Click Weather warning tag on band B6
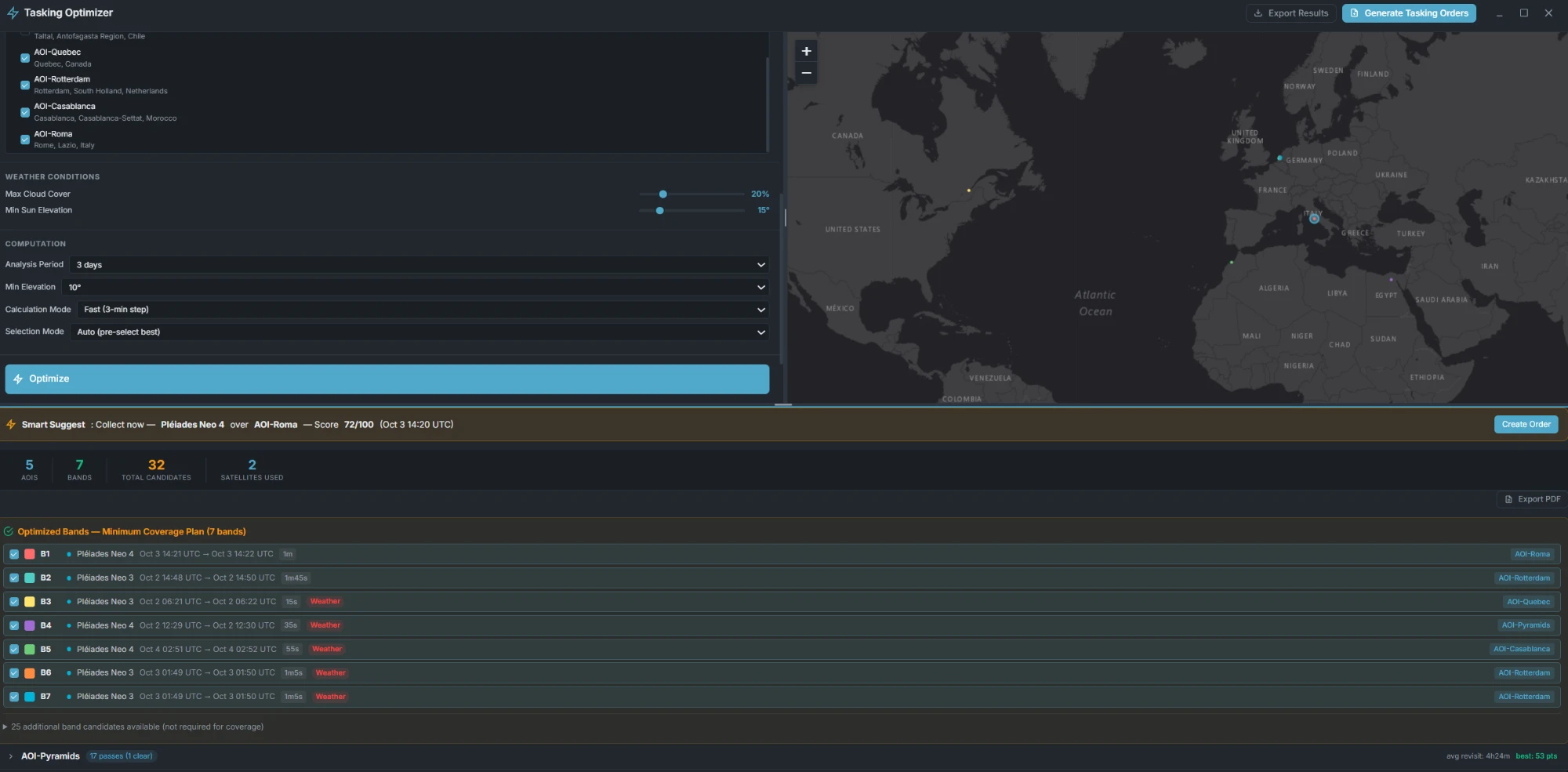This screenshot has height=772, width=1568. (331, 673)
